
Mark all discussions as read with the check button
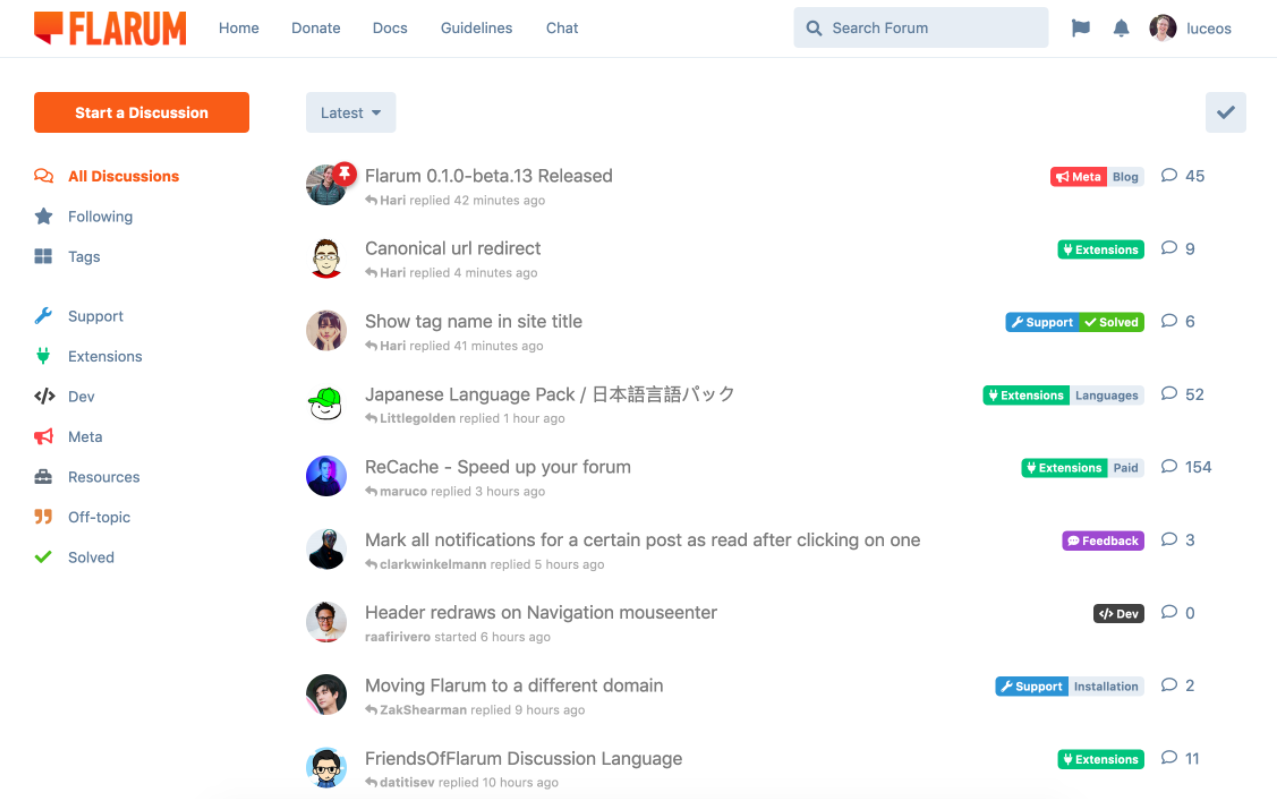pos(1225,112)
